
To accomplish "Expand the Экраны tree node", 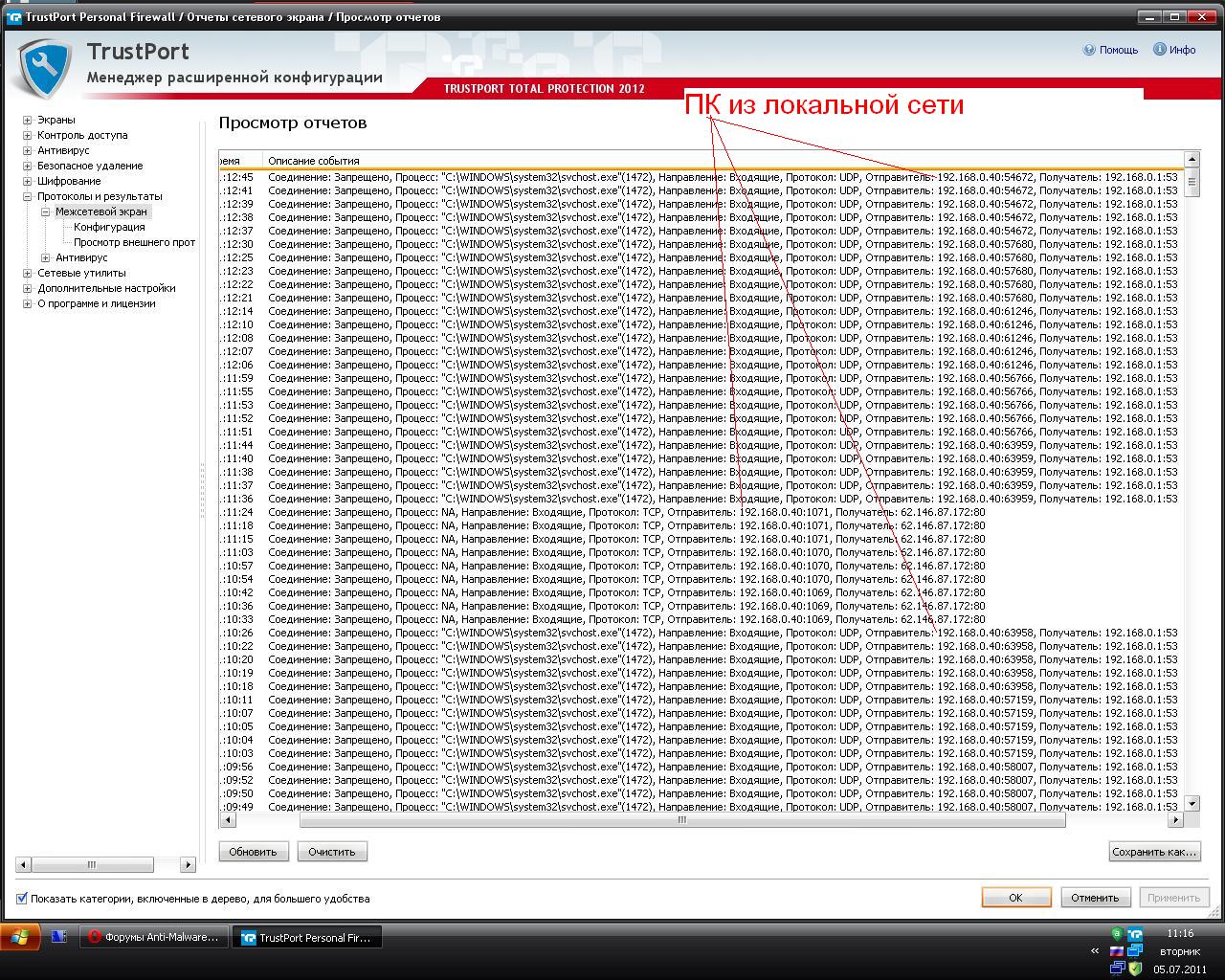I will (x=28, y=121).
